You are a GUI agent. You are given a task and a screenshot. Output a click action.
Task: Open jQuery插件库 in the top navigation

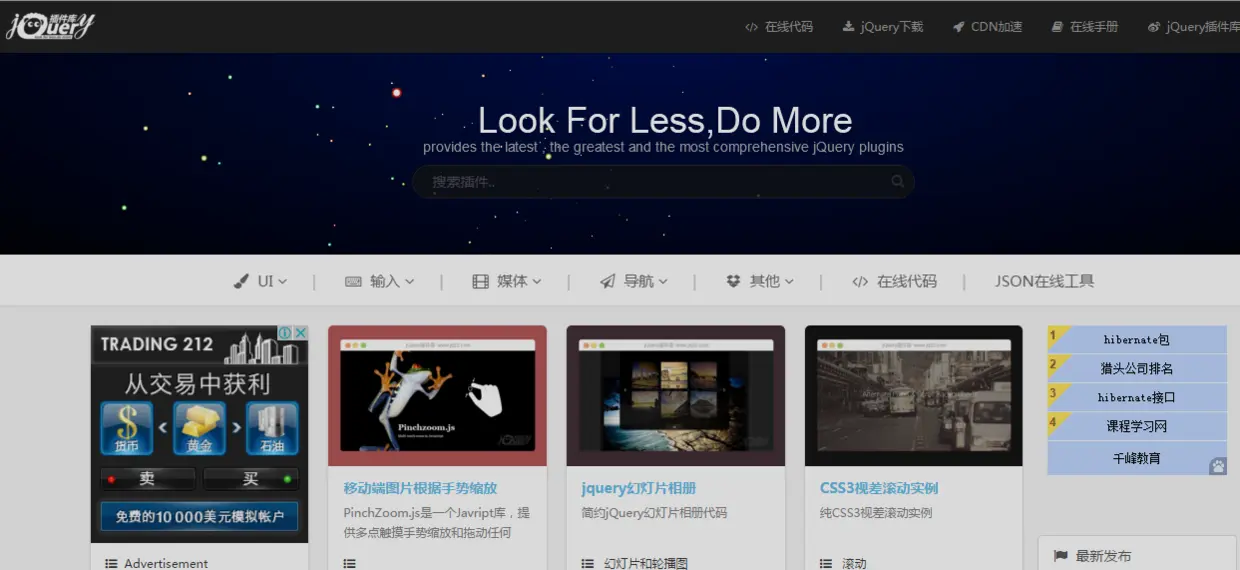pyautogui.click(x=1203, y=27)
